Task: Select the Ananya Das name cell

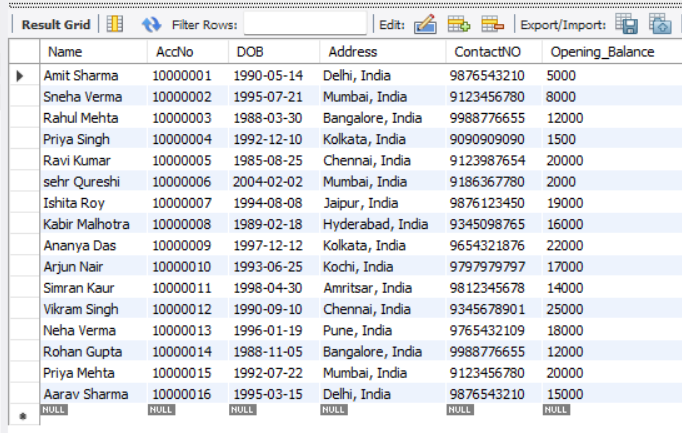Action: point(94,246)
